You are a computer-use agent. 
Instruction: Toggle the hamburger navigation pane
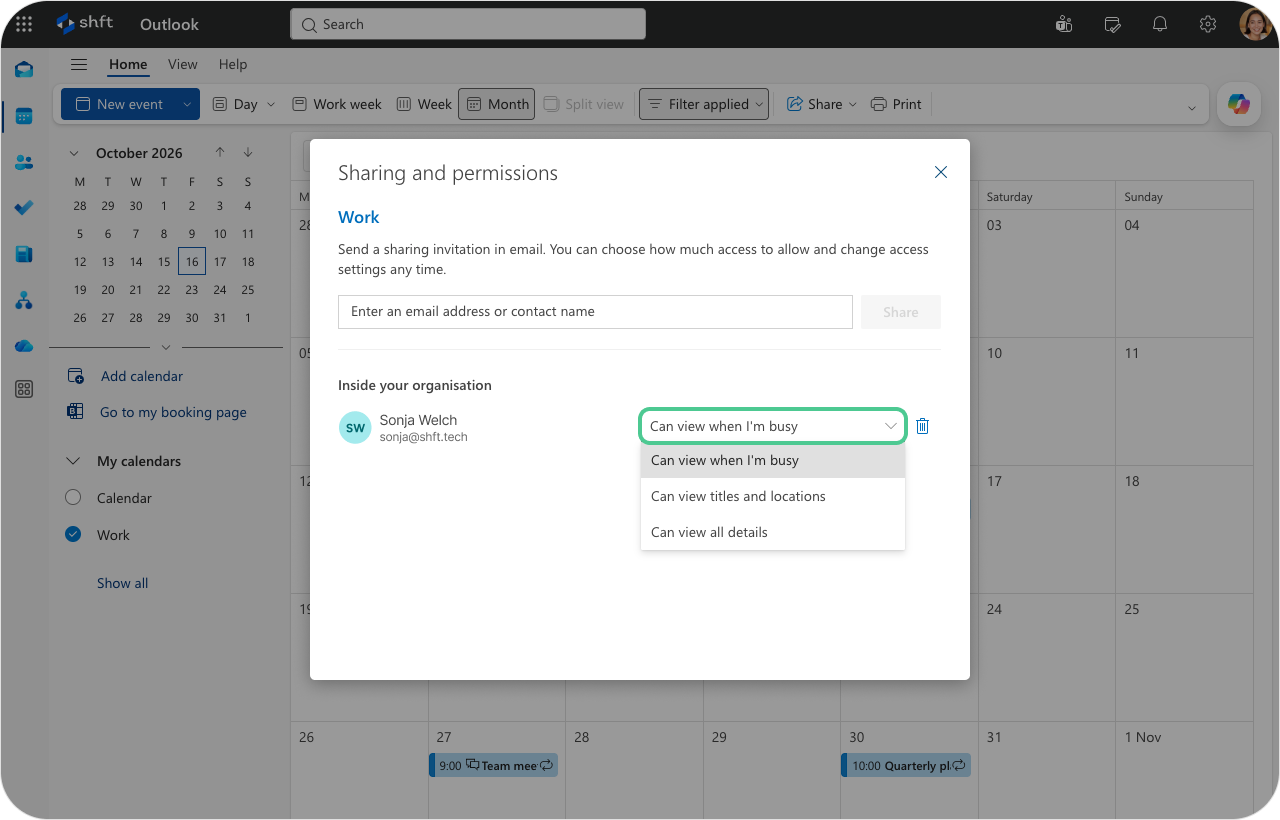click(x=79, y=65)
